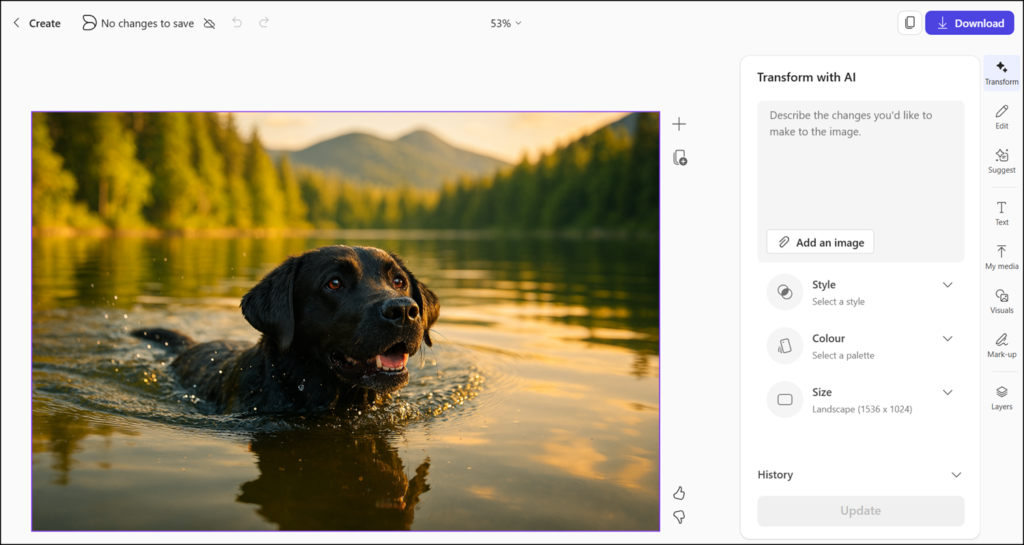The image size is (1024, 545).
Task: Click the "Select a style" text
Action: pyautogui.click(x=838, y=302)
